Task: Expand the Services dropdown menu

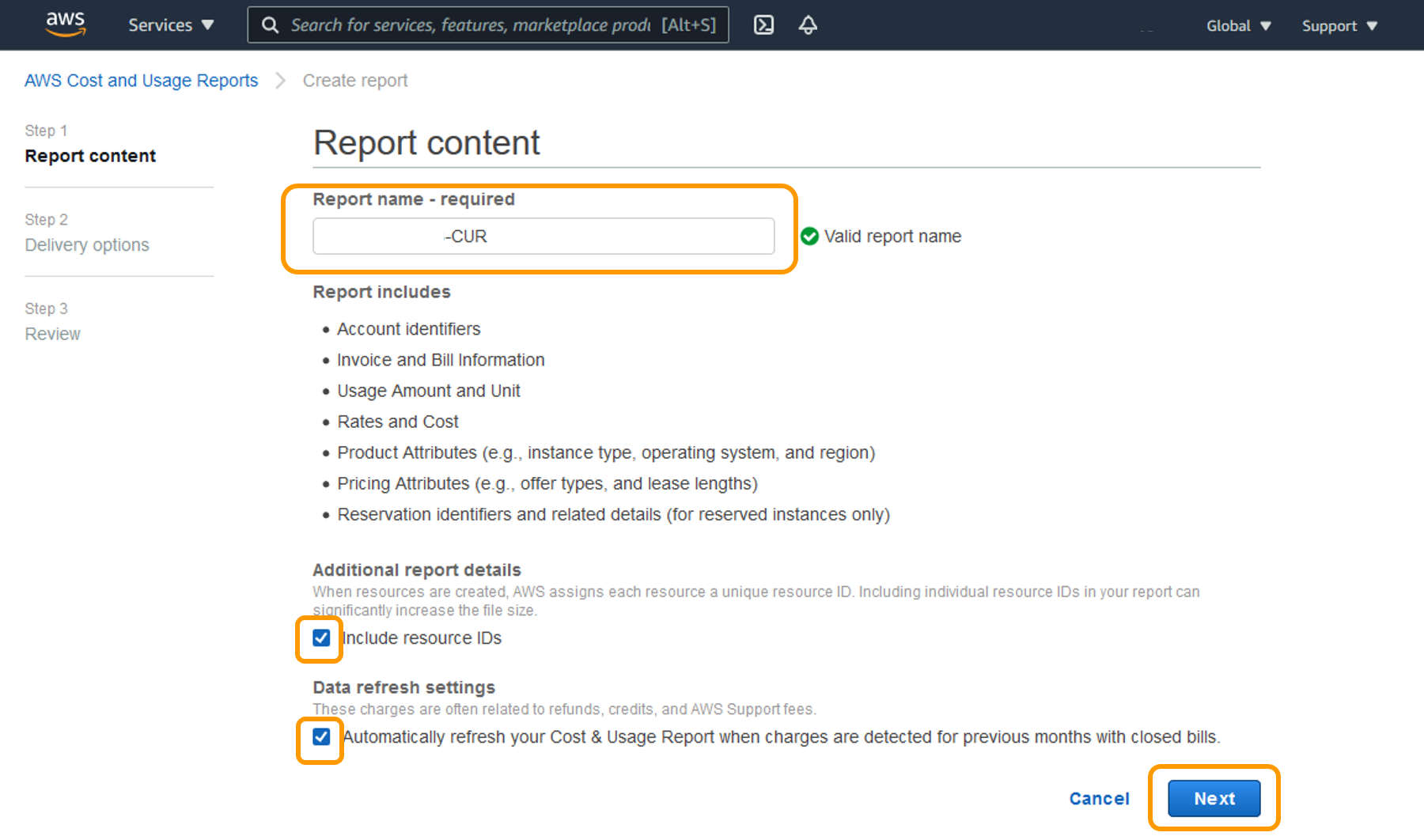Action: (x=171, y=25)
